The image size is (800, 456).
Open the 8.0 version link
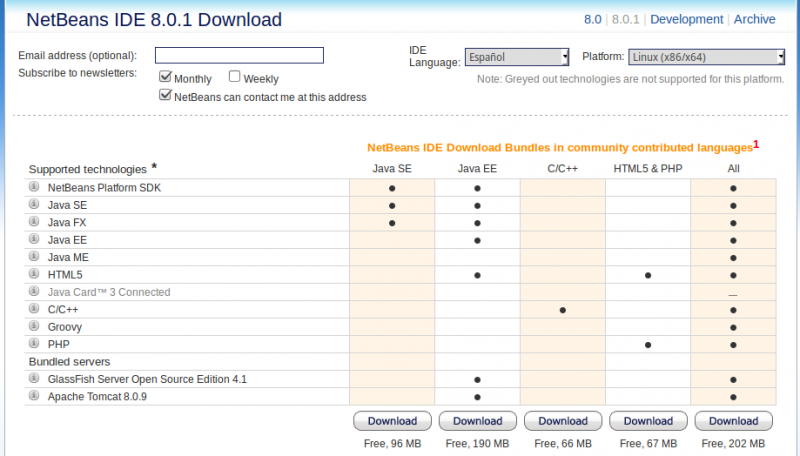[x=592, y=19]
